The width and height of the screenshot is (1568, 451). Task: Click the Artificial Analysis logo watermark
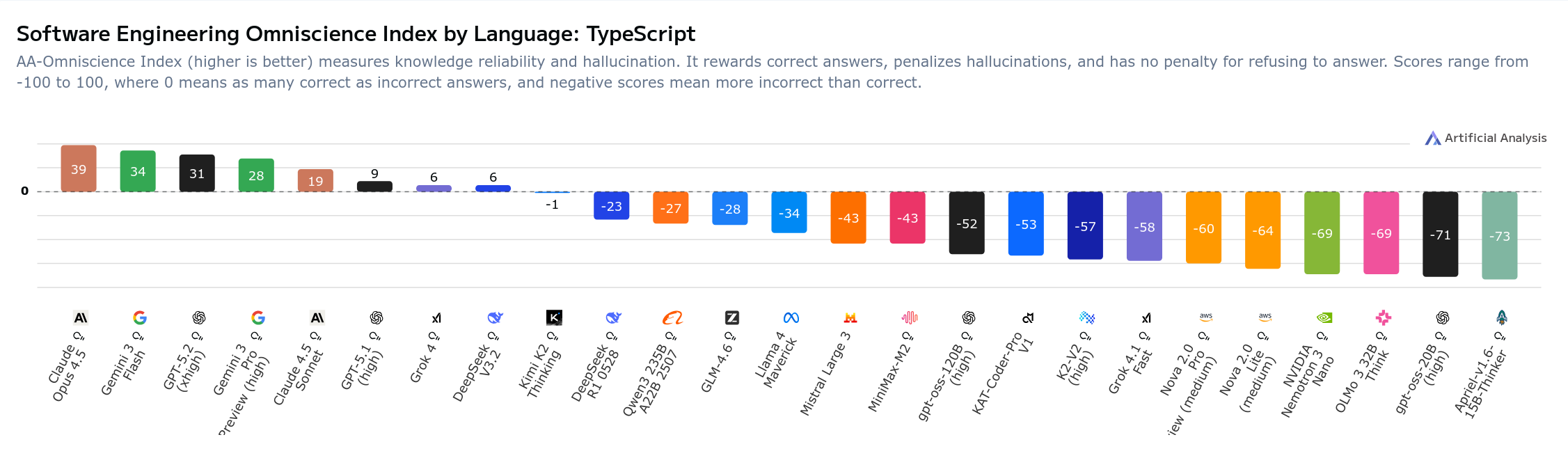tap(1485, 139)
